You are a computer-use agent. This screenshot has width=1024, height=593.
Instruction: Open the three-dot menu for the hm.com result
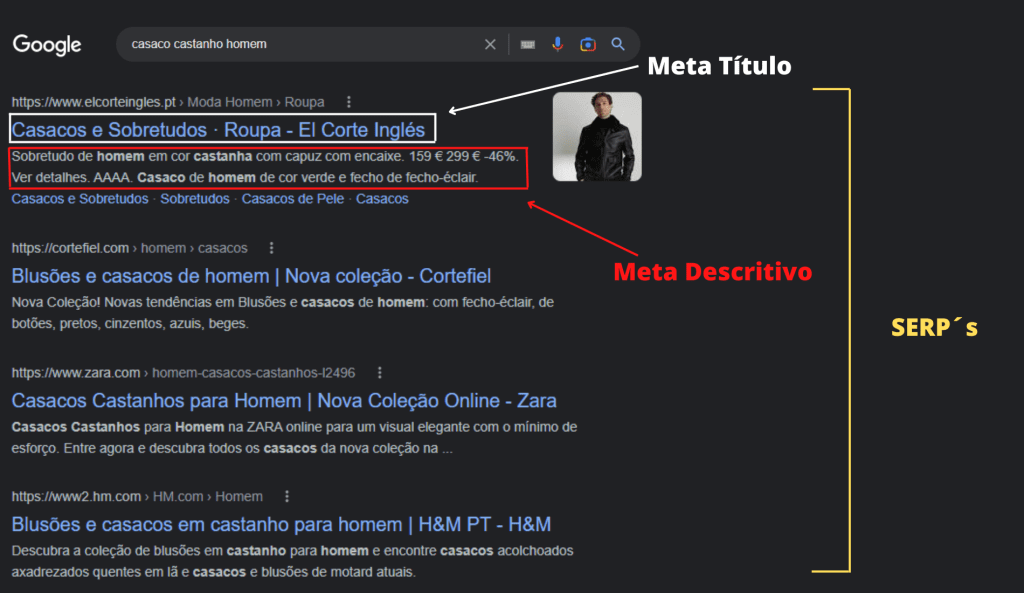pyautogui.click(x=287, y=496)
